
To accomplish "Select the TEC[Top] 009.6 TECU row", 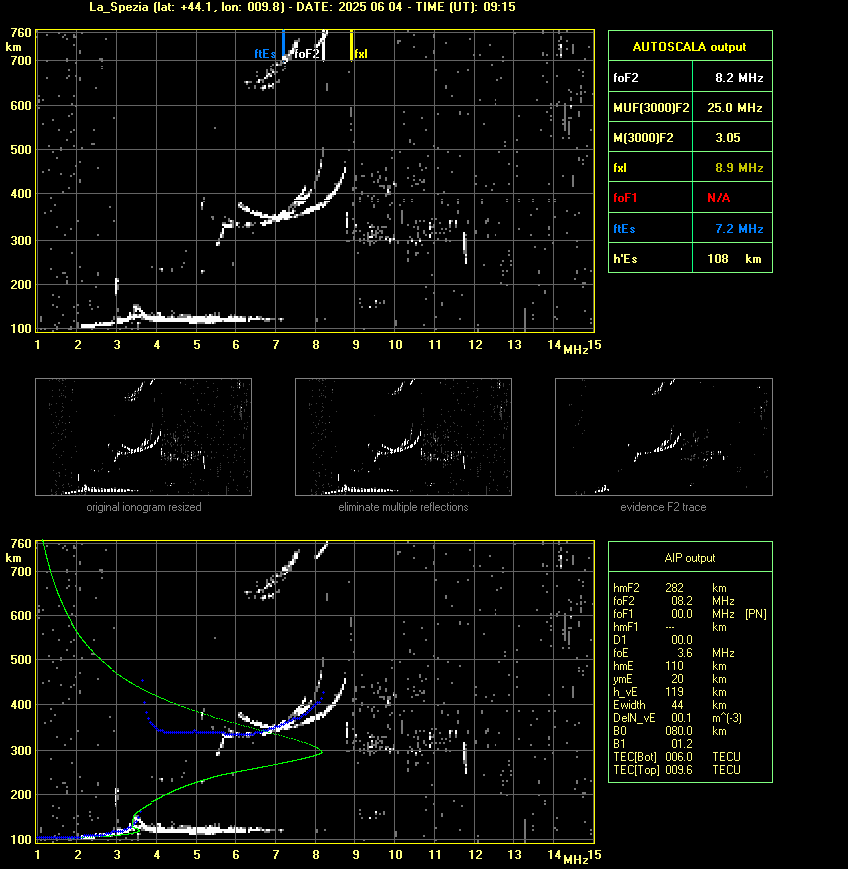I will tap(677, 770).
